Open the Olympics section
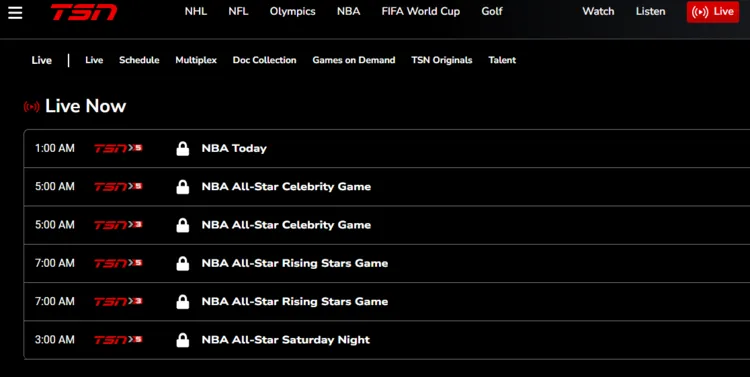750x377 pixels. 293,11
